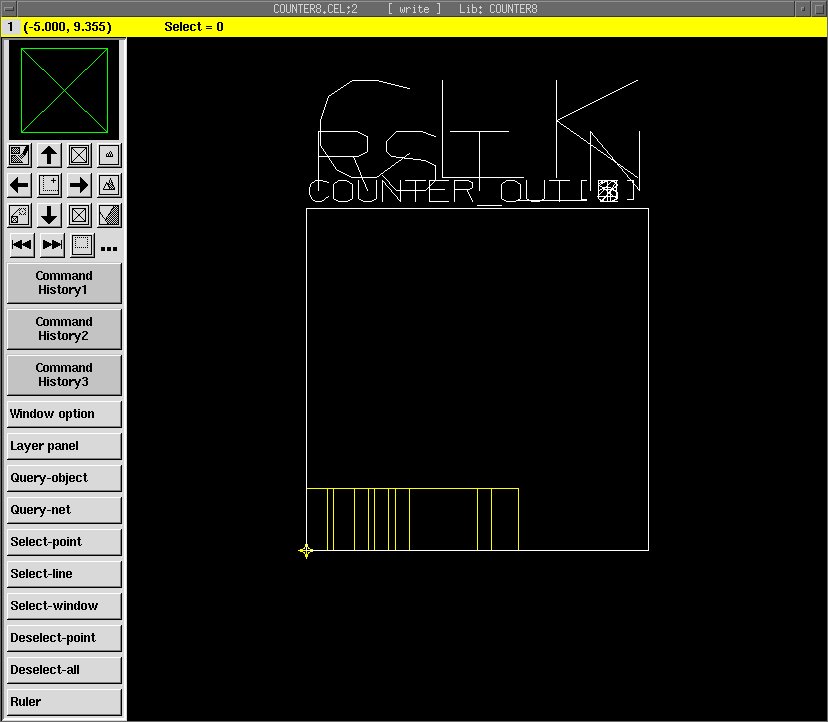Viewport: 828px width, 722px height.
Task: Open the Window option menu
Action: (x=64, y=414)
